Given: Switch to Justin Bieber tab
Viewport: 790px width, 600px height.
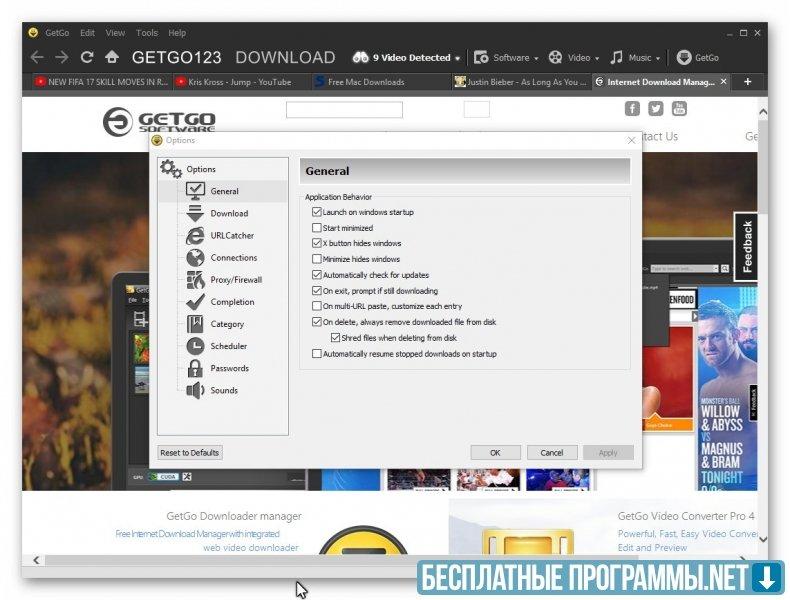Looking at the screenshot, I should [521, 82].
